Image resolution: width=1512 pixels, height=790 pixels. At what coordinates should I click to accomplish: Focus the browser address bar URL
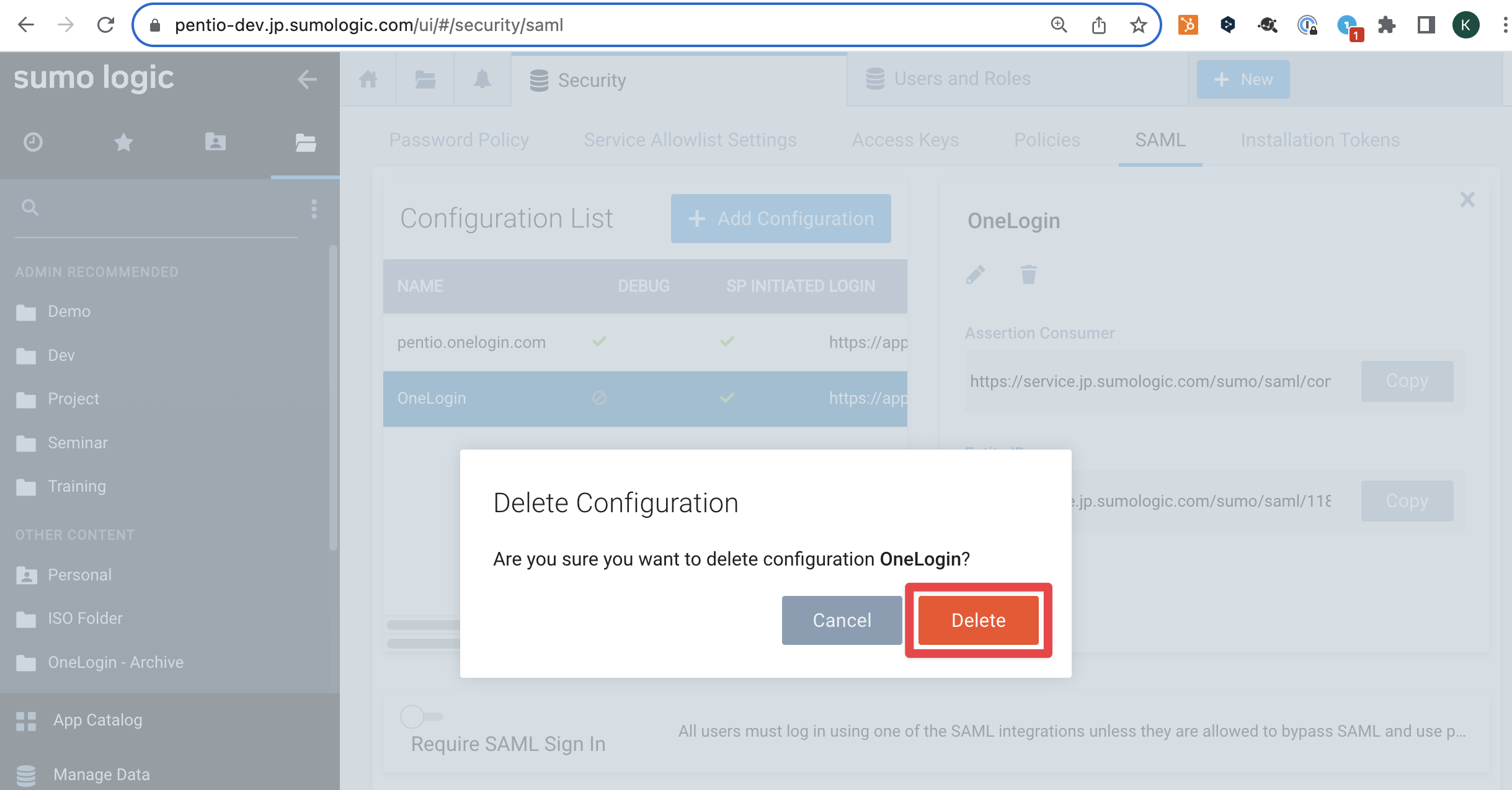[369, 25]
